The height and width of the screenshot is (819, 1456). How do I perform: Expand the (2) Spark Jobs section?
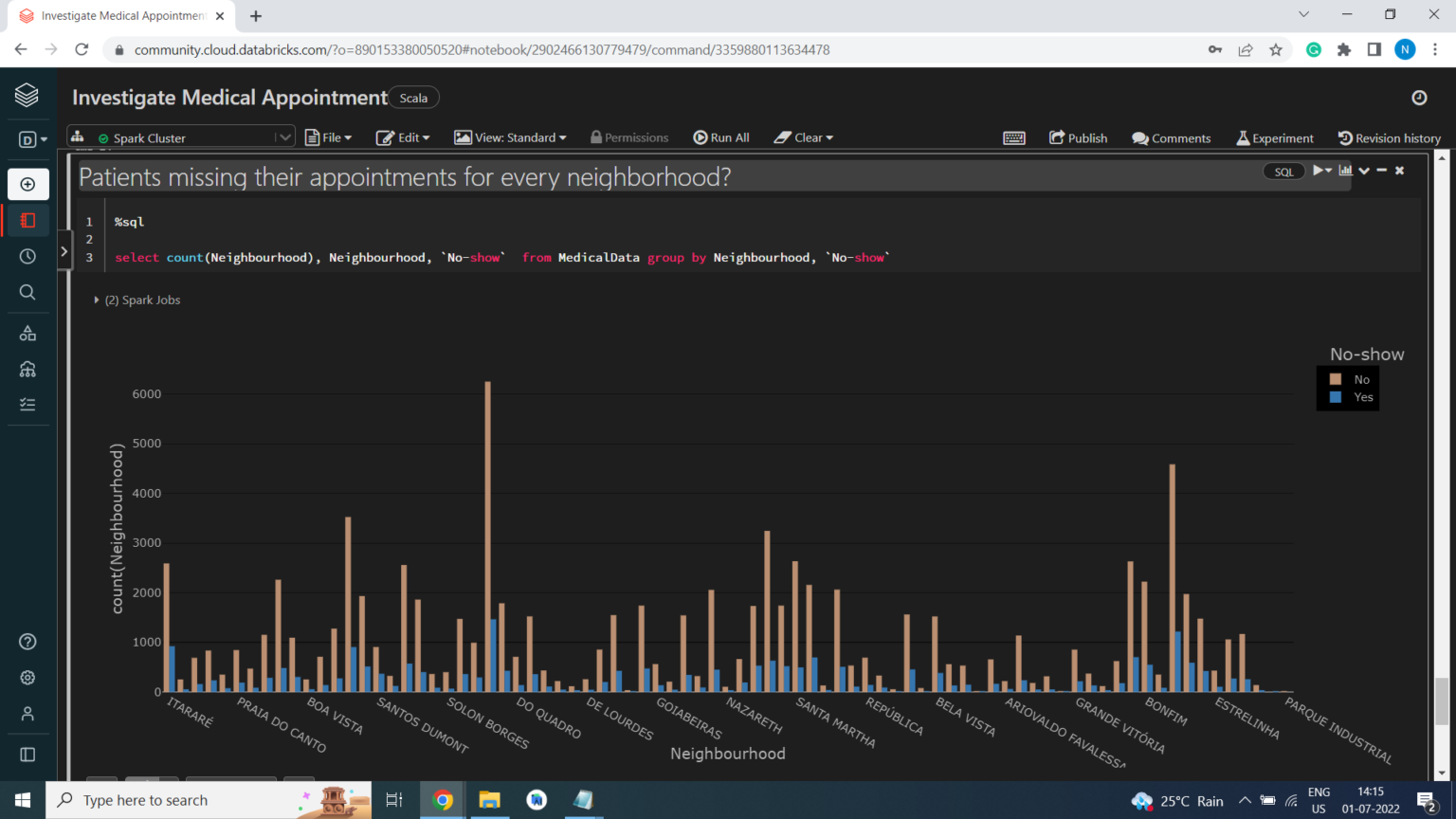coord(97,300)
